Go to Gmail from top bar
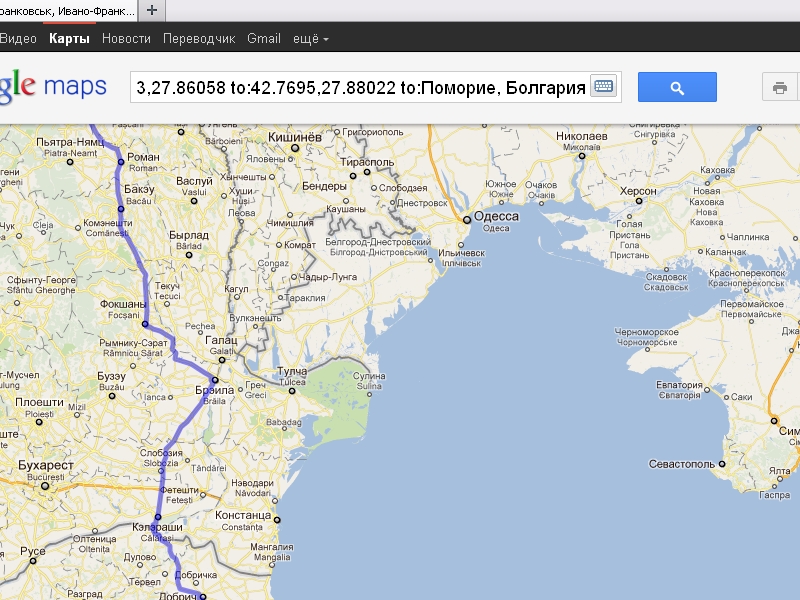 264,39
